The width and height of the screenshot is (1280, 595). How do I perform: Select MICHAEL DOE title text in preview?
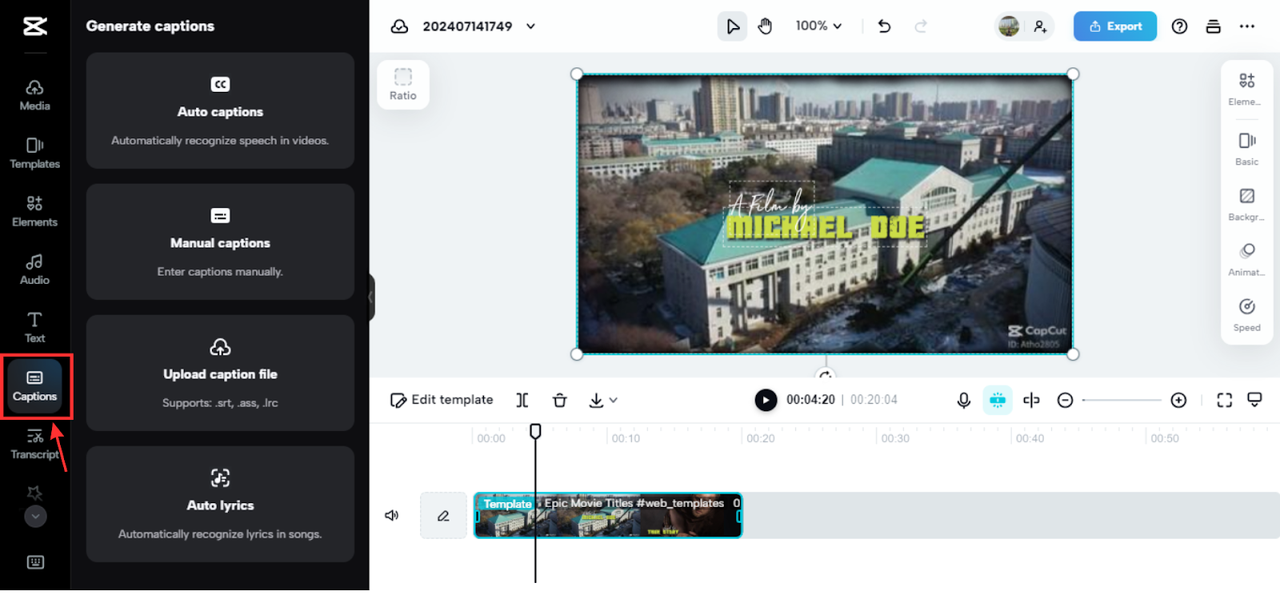(x=826, y=227)
